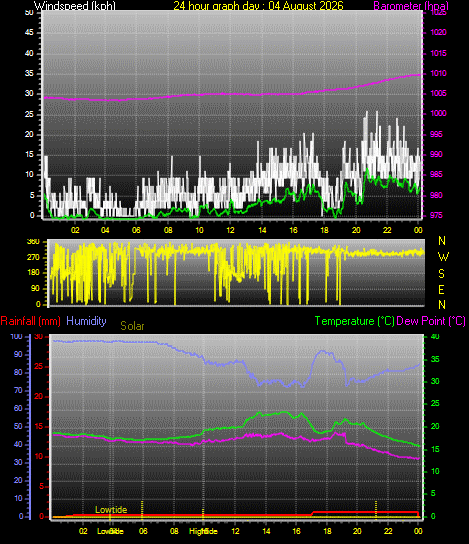Click the E compass letter
Image resolution: width=469 pixels, height=544 pixels.
pyautogui.click(x=441, y=290)
